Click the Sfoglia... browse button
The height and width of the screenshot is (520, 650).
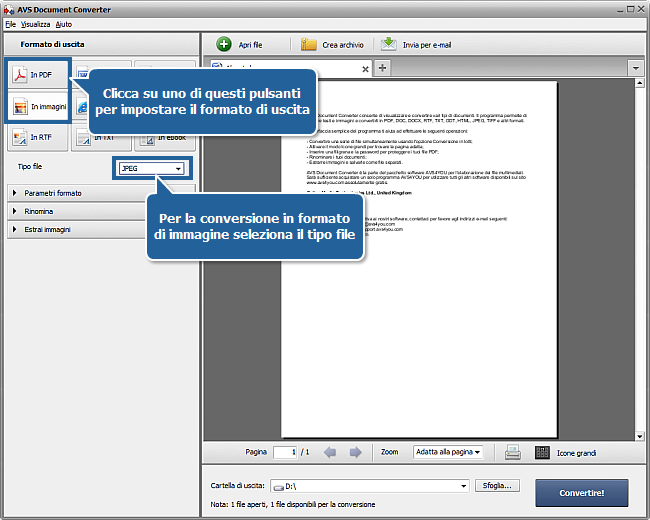point(497,486)
